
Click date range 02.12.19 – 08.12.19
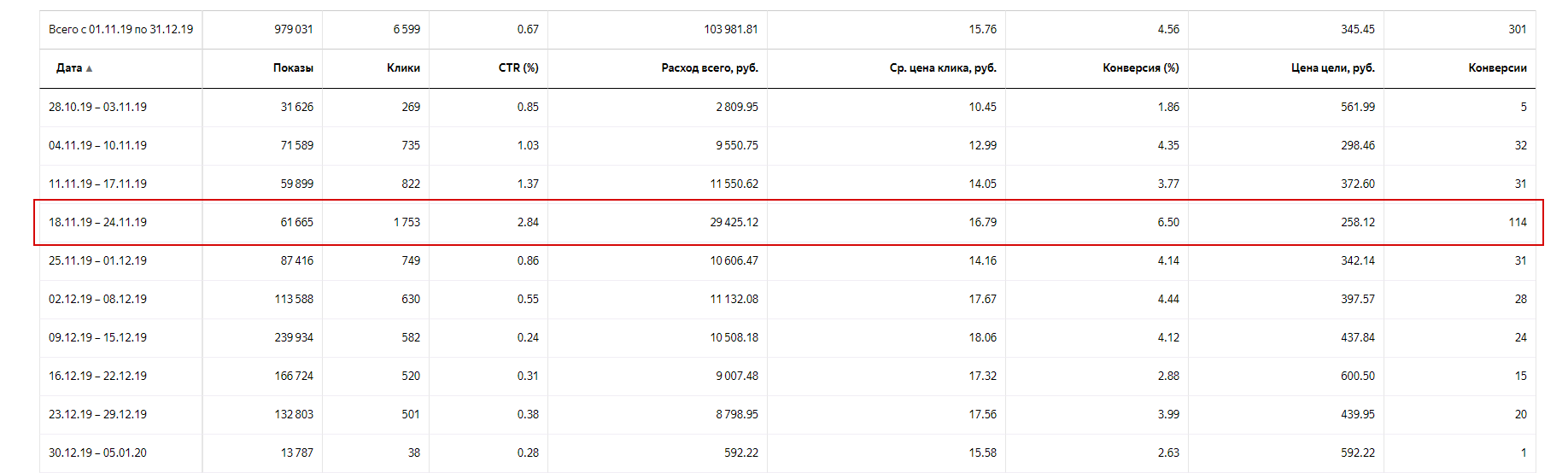(97, 300)
